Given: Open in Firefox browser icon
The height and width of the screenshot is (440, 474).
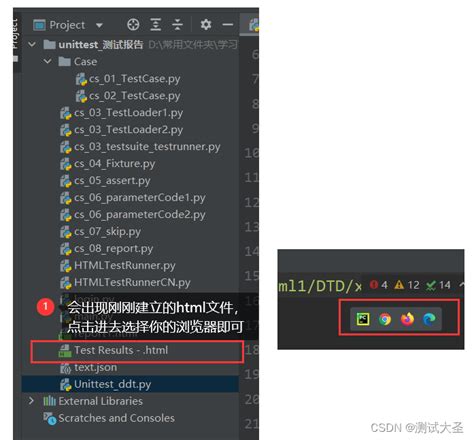Looking at the screenshot, I should (407, 319).
